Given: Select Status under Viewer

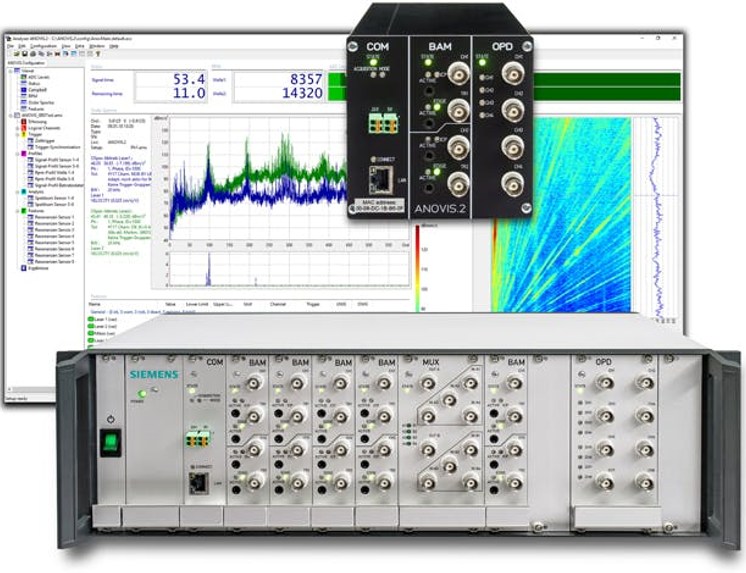Looking at the screenshot, I should pos(34,83).
